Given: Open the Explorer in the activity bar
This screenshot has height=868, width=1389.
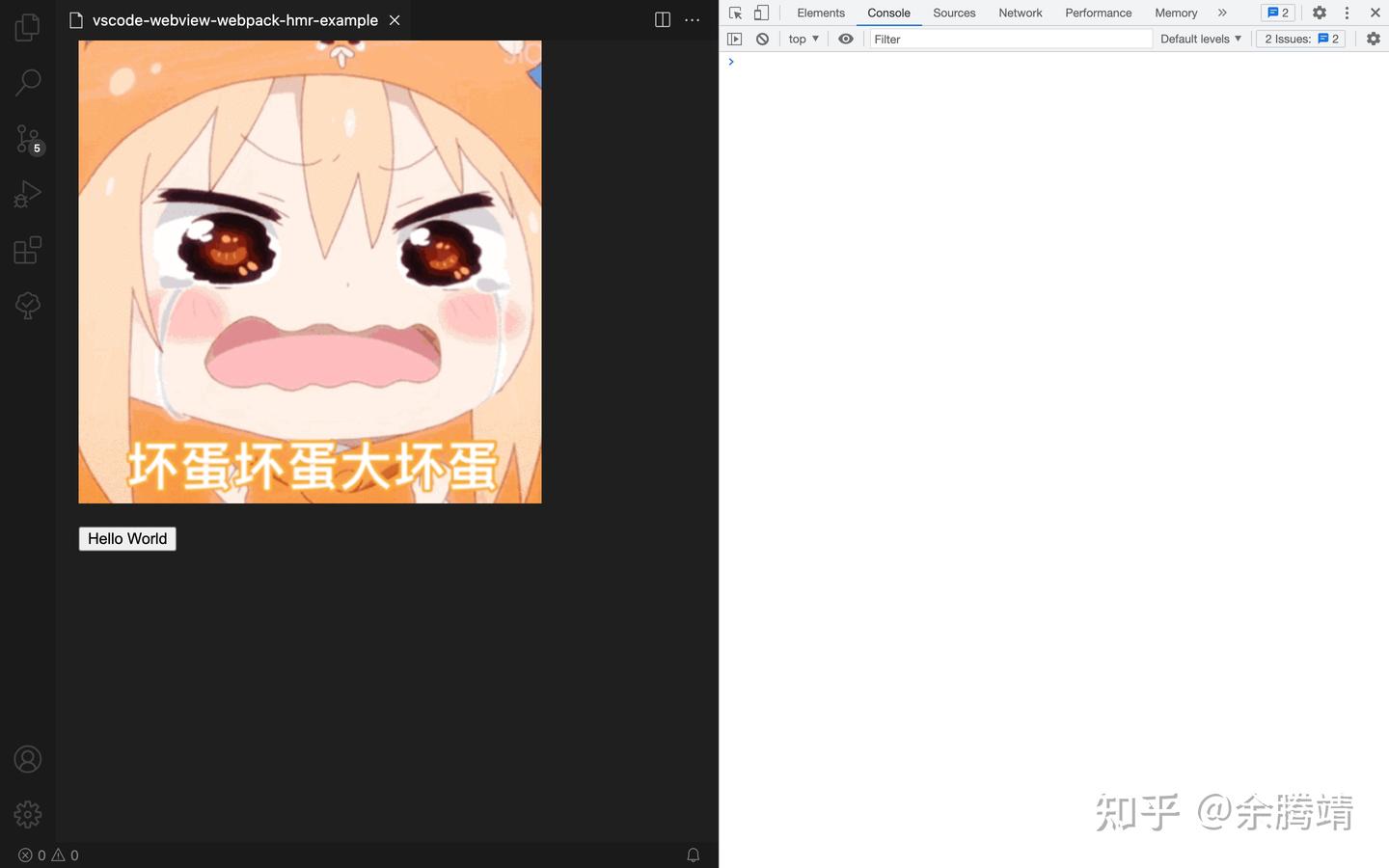Looking at the screenshot, I should 26,26.
